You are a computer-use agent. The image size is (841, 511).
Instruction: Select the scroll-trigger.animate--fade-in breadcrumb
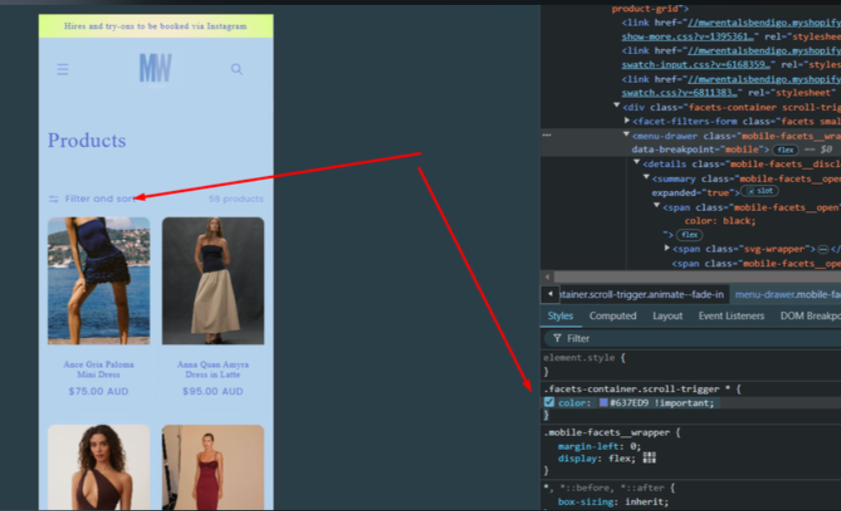[x=642, y=294]
